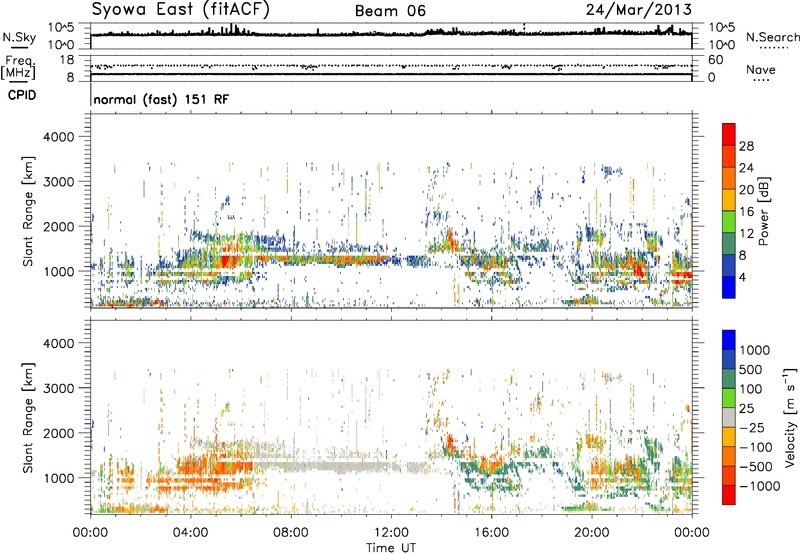800x554 pixels.
Task: Click '3000' on the power panel range axis
Action: (58, 182)
